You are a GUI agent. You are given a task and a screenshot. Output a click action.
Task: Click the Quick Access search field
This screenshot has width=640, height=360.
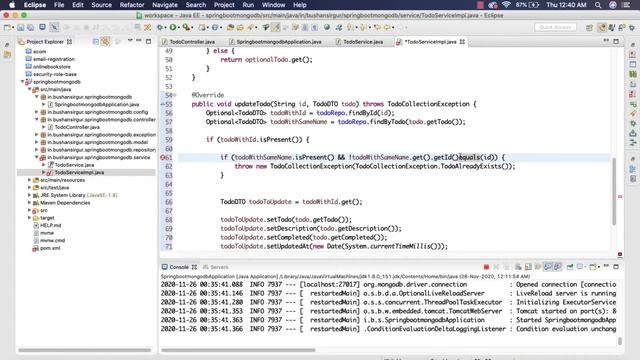click(x=555, y=27)
